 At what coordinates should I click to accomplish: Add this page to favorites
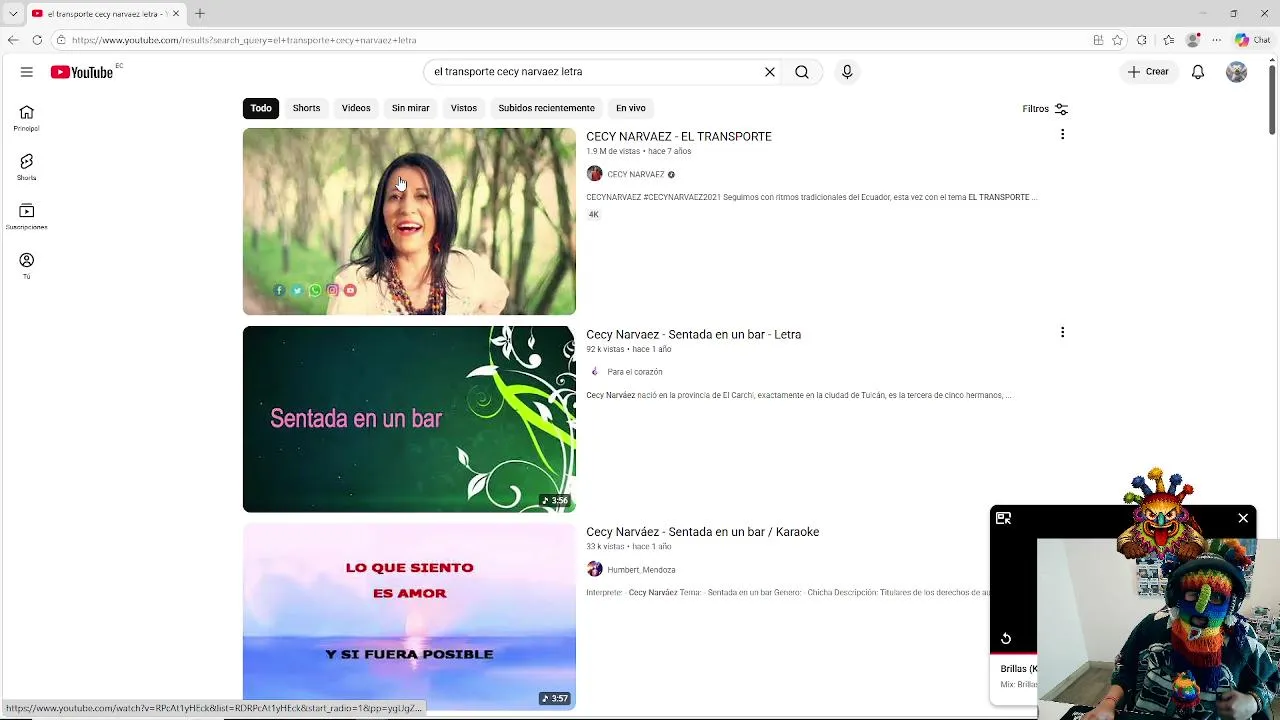1118,40
